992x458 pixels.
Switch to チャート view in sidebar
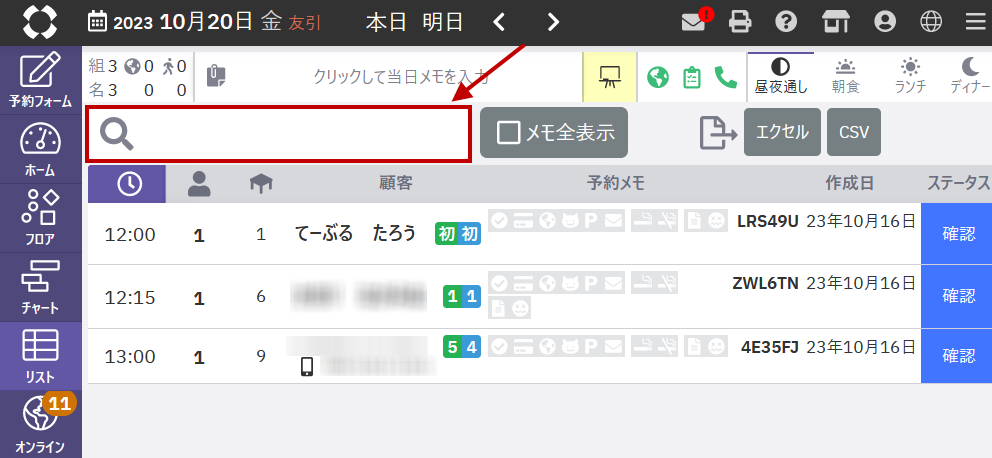(40, 286)
